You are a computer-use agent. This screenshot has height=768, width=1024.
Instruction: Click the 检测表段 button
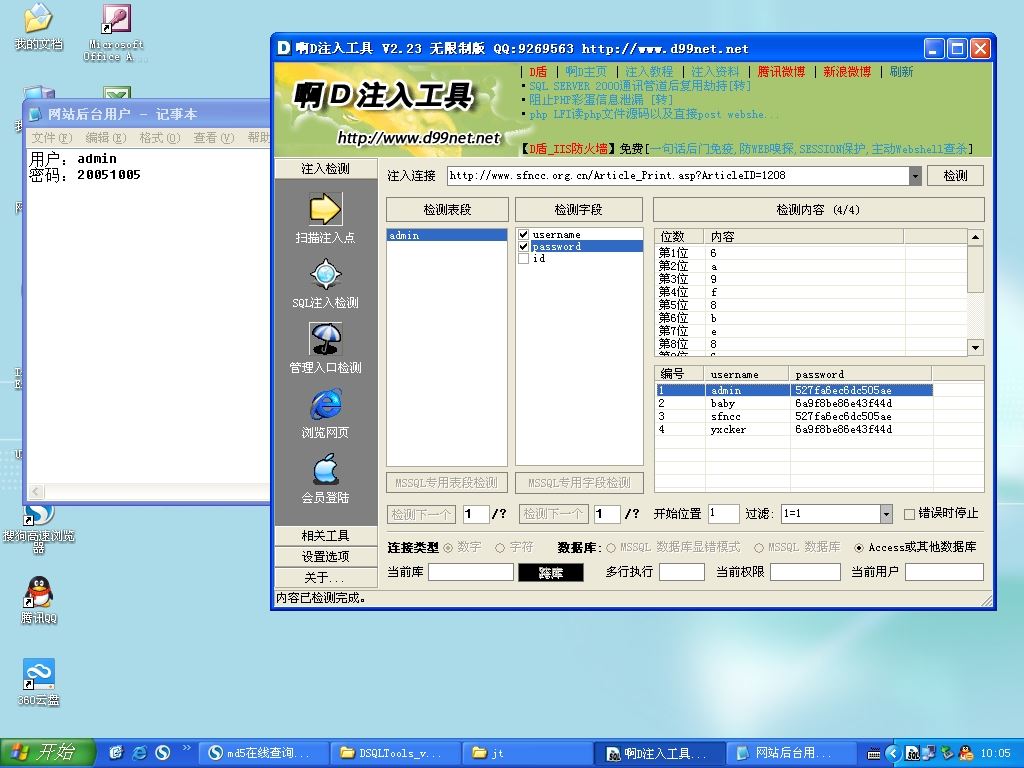click(x=447, y=210)
